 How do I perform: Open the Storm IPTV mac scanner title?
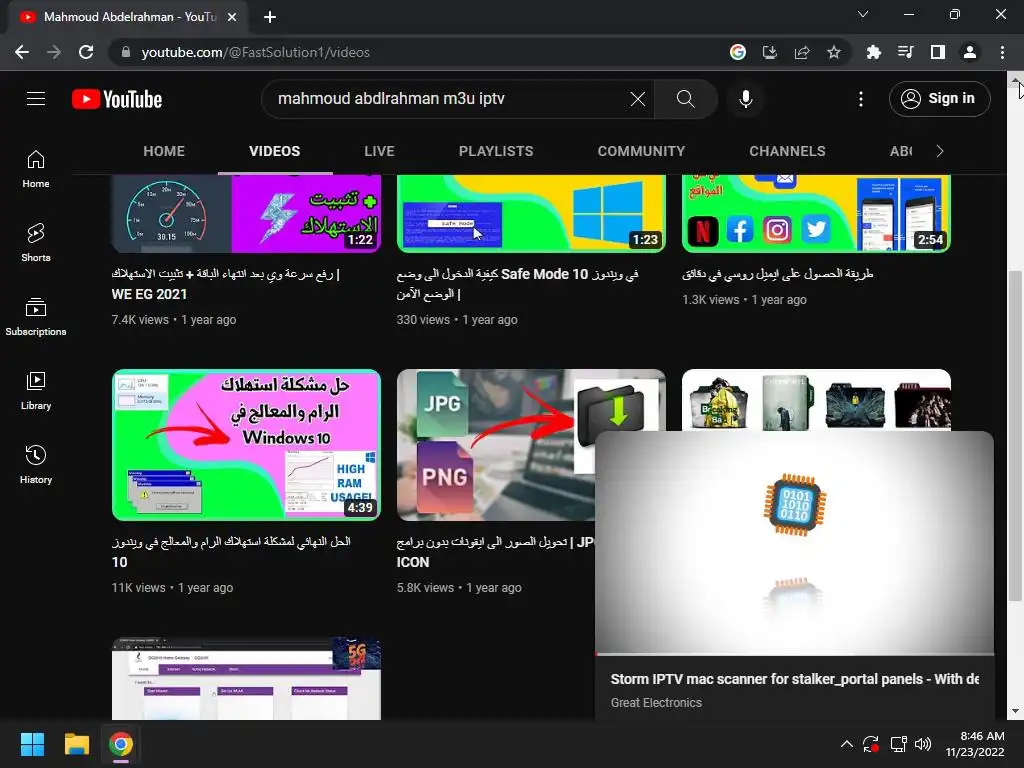[x=795, y=679]
